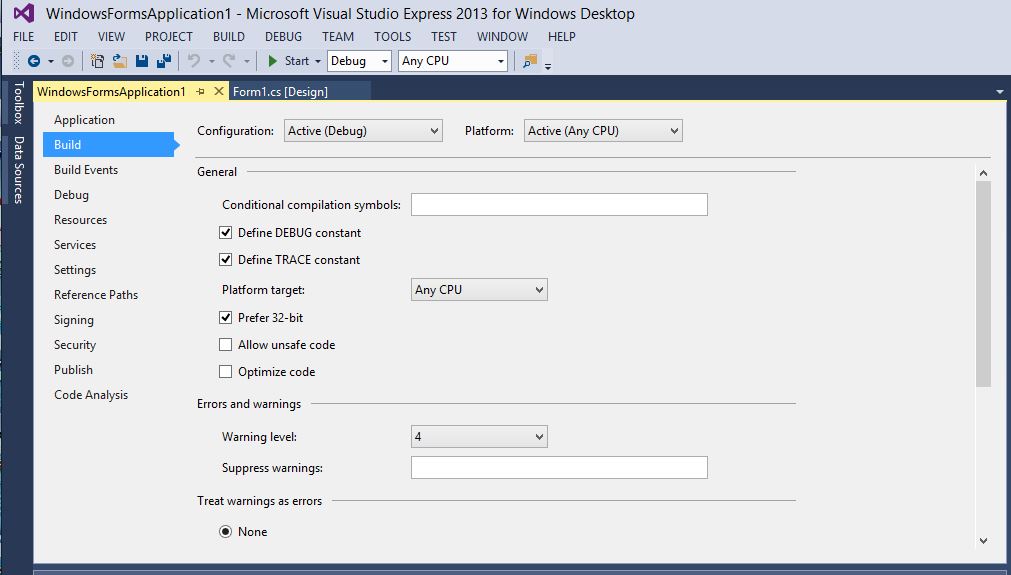
Task: Click the Save All multi-disk icon
Action: (x=164, y=61)
